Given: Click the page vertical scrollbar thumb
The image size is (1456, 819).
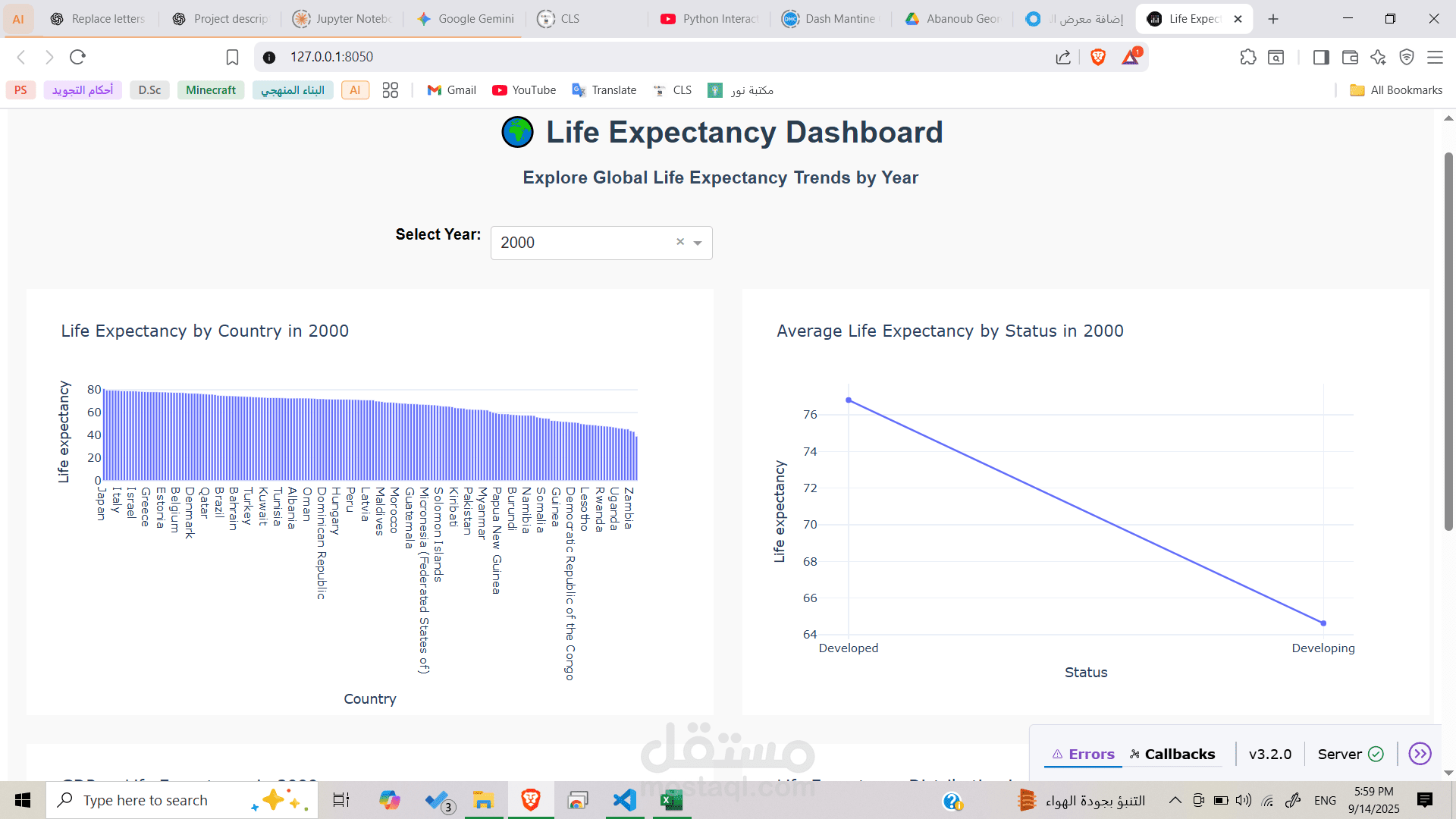Looking at the screenshot, I should coord(1448,341).
